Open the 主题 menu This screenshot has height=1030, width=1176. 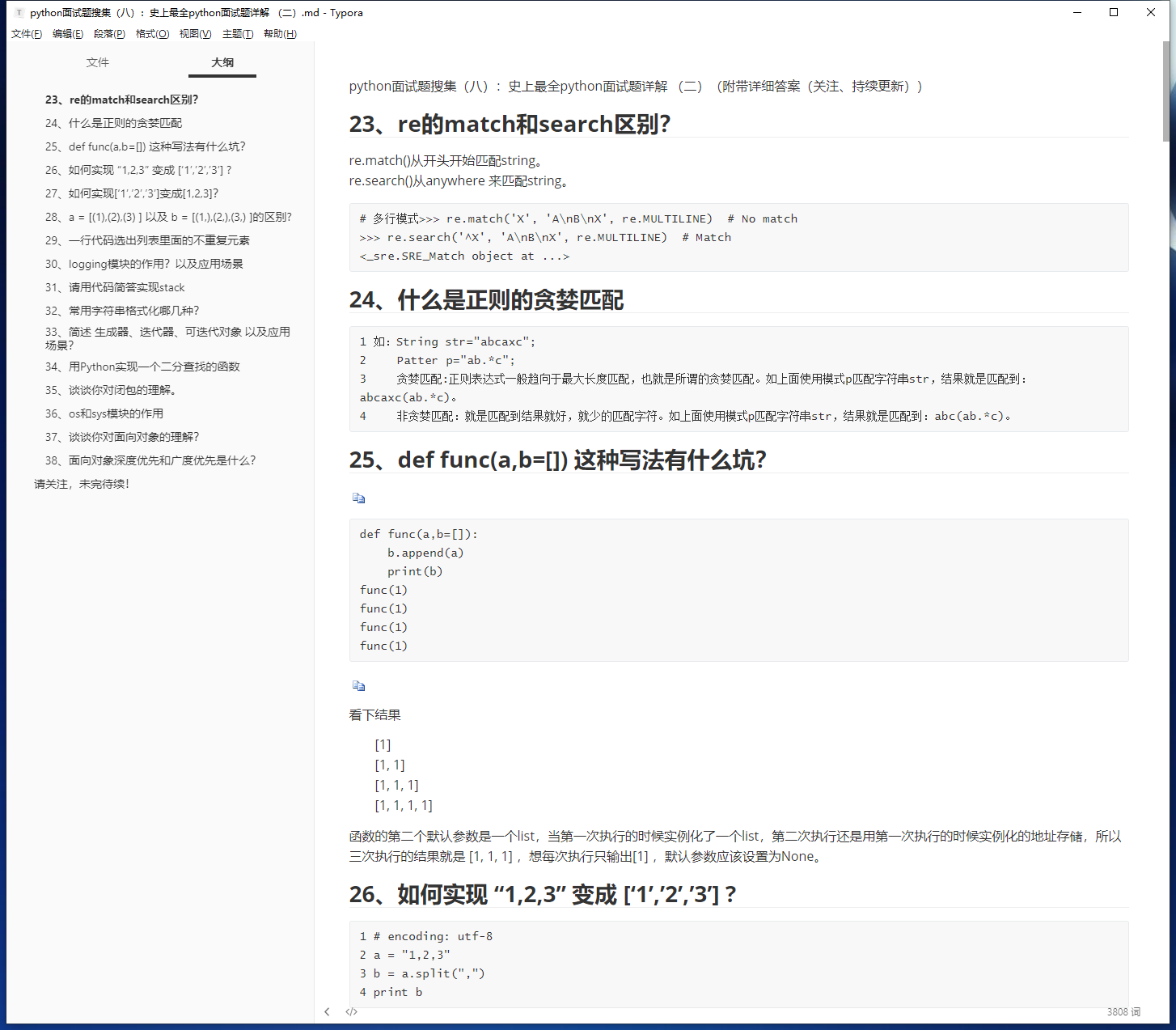point(238,33)
